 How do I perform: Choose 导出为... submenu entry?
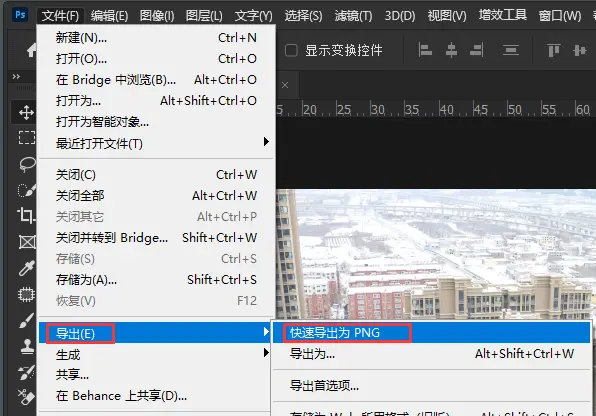(x=431, y=354)
